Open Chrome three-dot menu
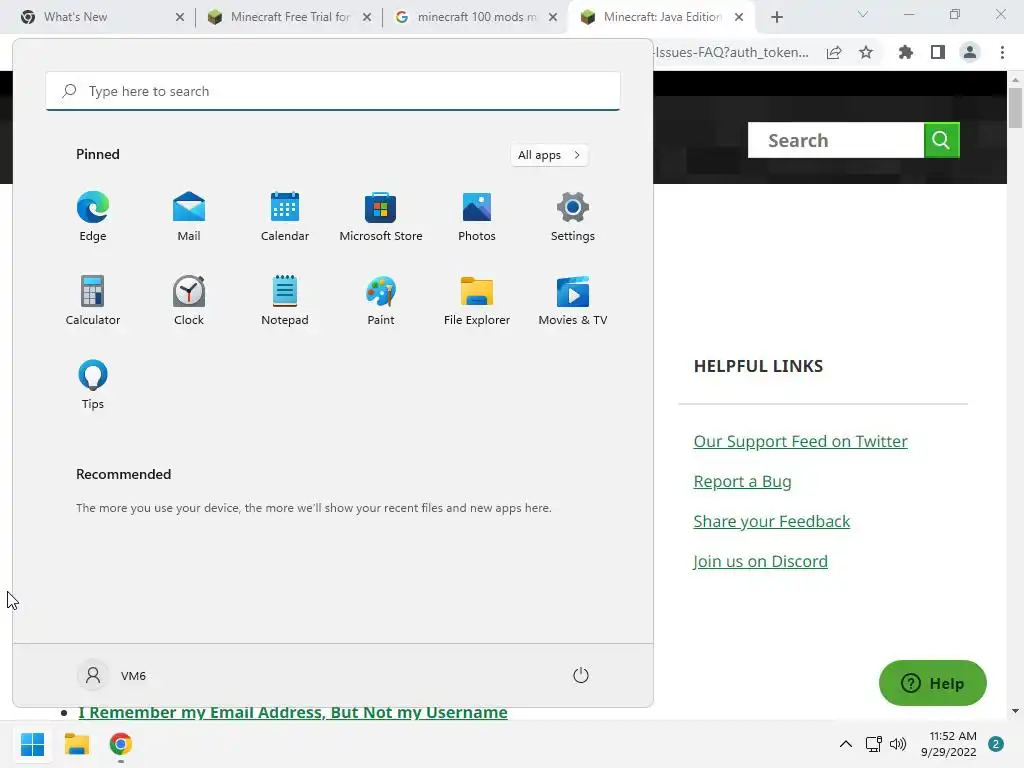This screenshot has height=768, width=1024. [x=1002, y=52]
